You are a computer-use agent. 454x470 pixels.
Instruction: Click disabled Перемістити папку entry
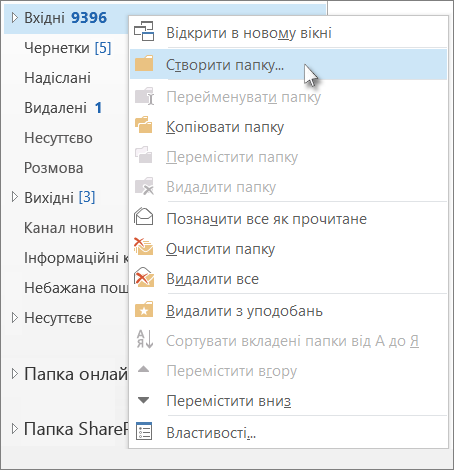tap(288, 157)
